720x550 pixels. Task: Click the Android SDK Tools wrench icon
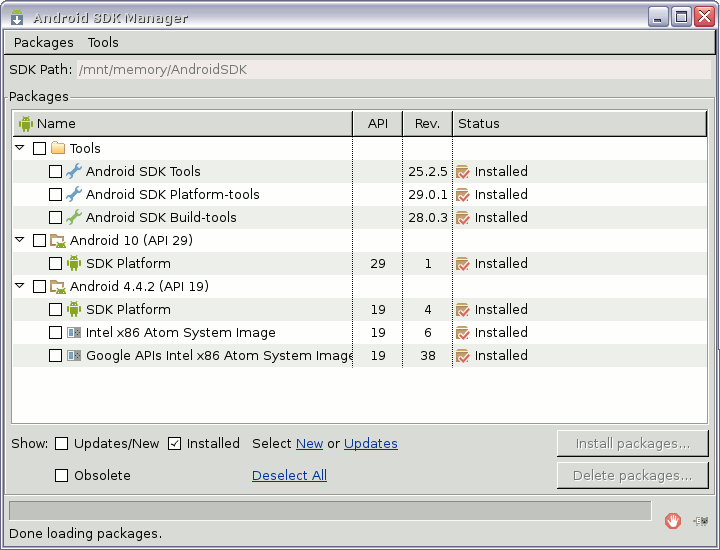[74, 171]
